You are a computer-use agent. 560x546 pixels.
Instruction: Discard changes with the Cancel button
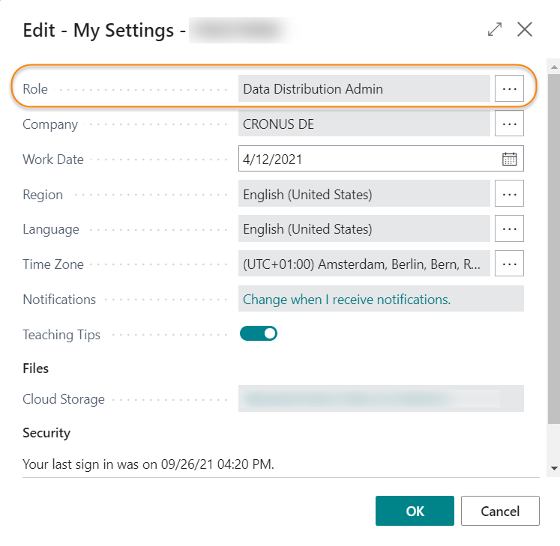pyautogui.click(x=500, y=511)
